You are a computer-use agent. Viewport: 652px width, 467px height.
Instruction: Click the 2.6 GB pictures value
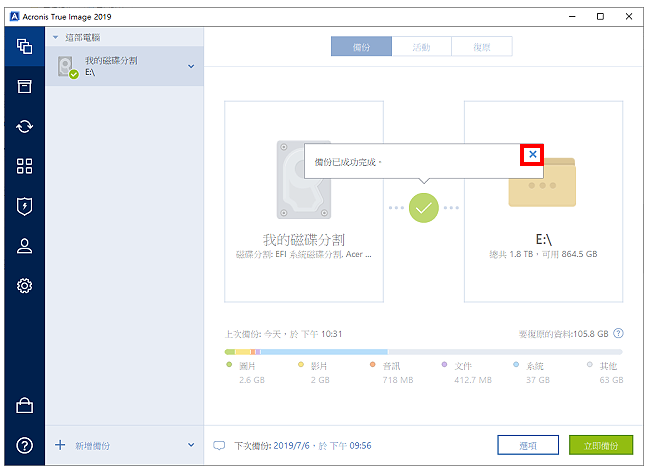(x=252, y=380)
